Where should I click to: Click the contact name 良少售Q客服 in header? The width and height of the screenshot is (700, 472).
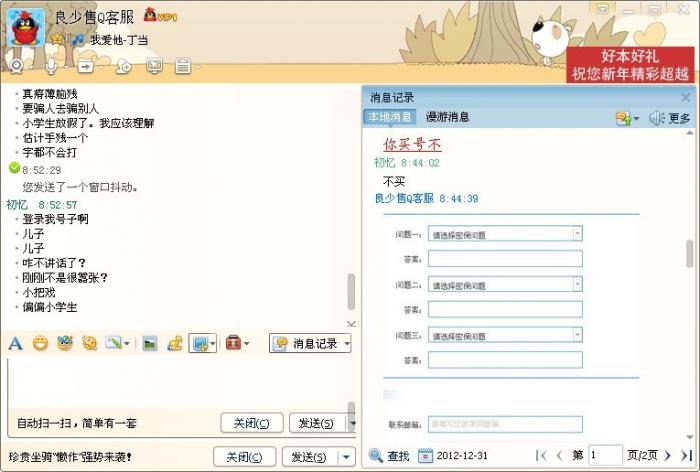click(x=94, y=17)
